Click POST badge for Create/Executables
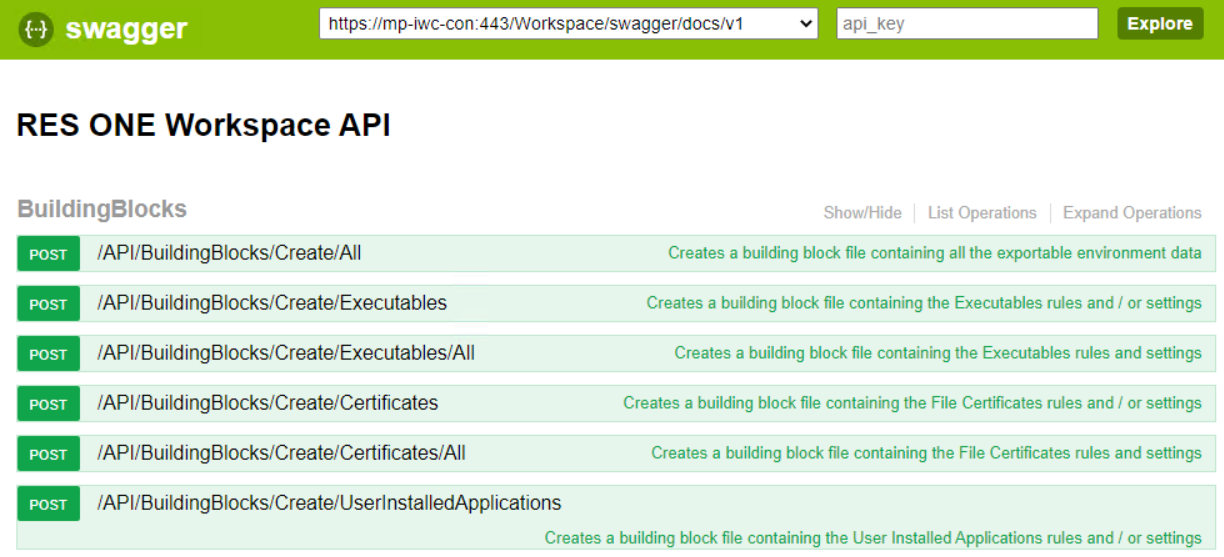The image size is (1224, 557). [48, 304]
